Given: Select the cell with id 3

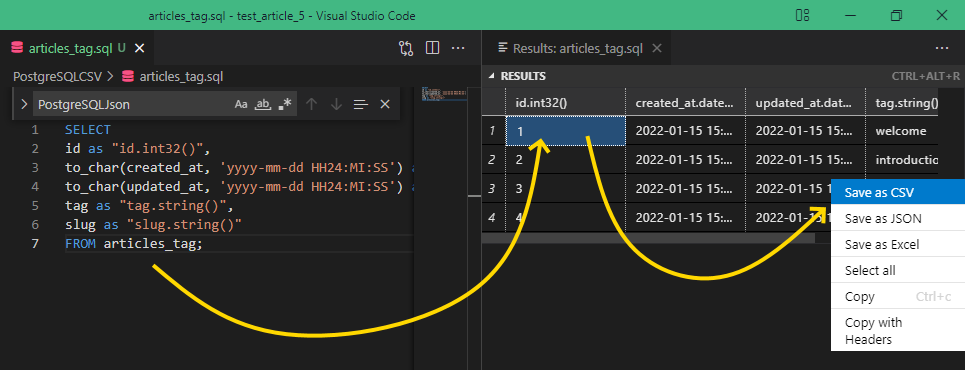Looking at the screenshot, I should 565,188.
